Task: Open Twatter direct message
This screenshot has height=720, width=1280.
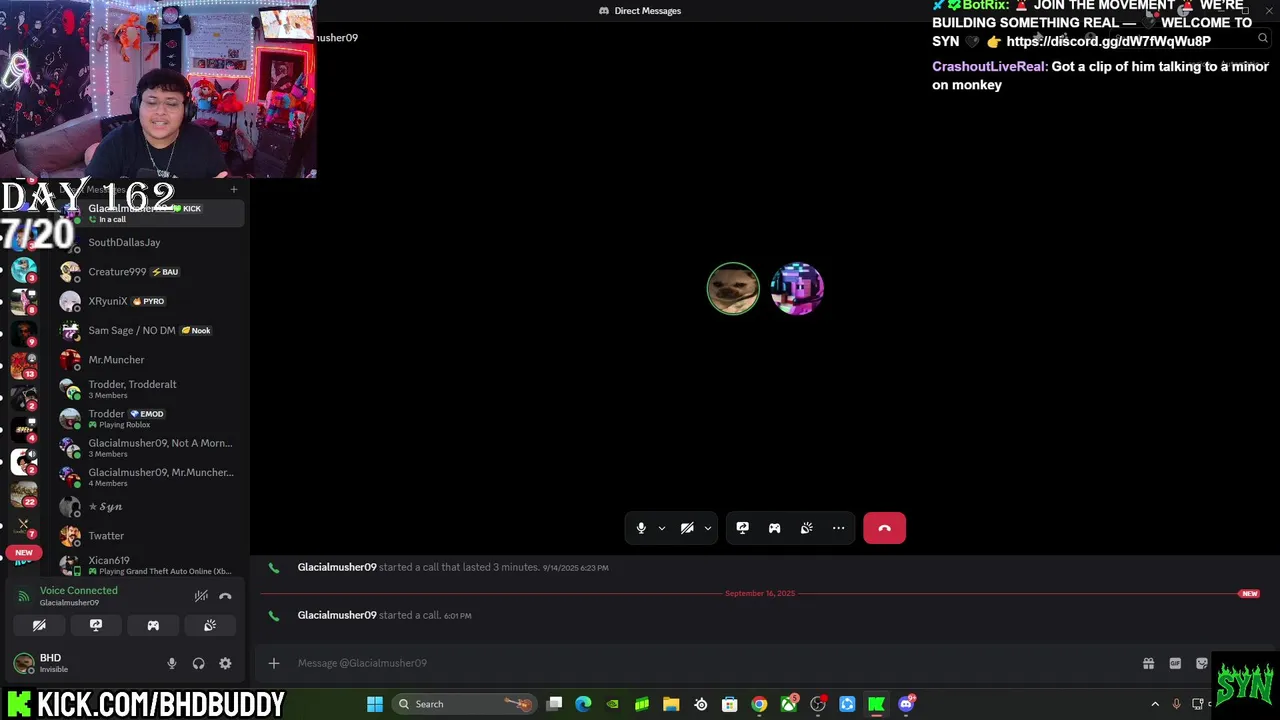Action: pyautogui.click(x=150, y=535)
